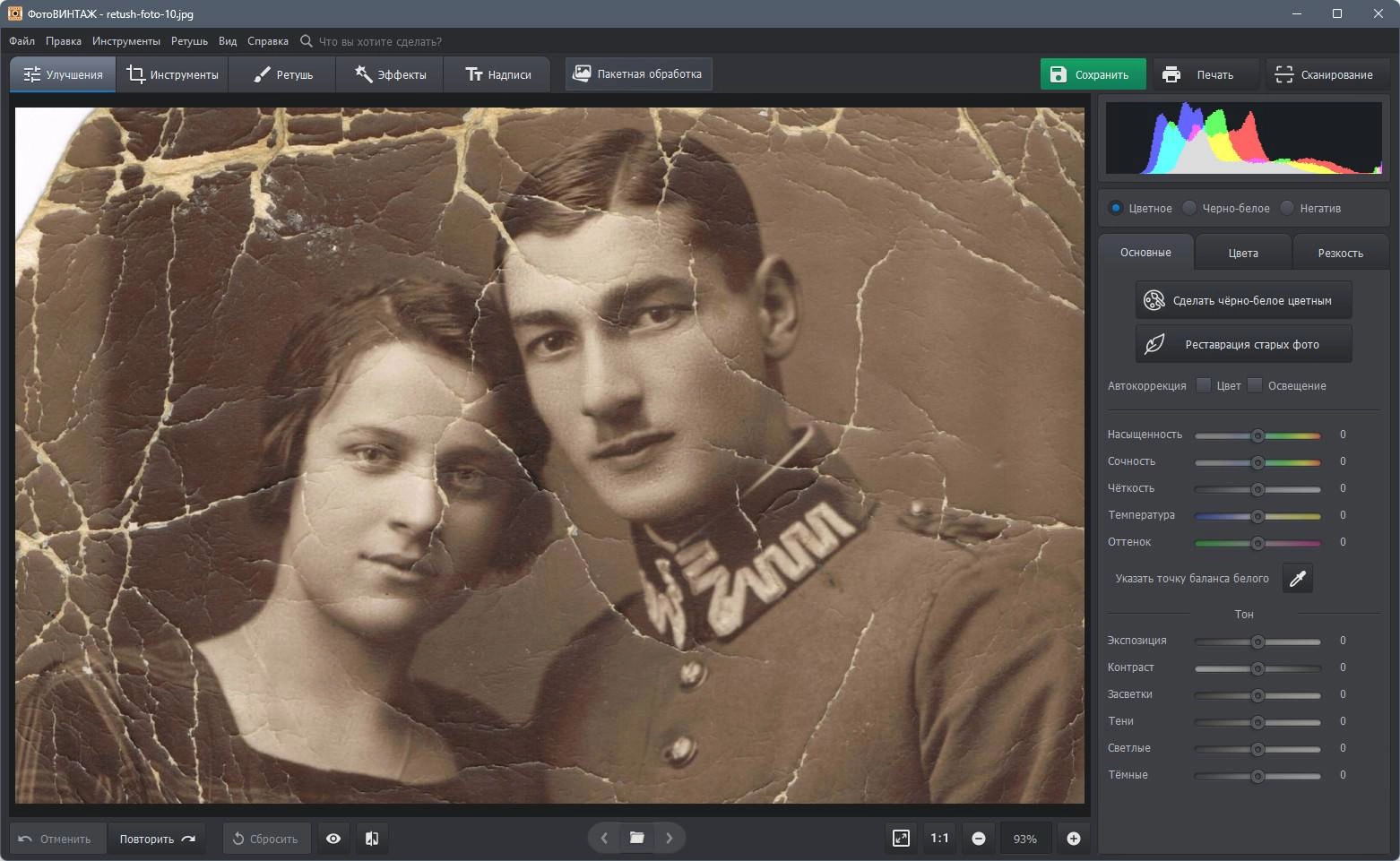Image resolution: width=1400 pixels, height=861 pixels.
Task: Open the Правка menu
Action: [x=64, y=41]
